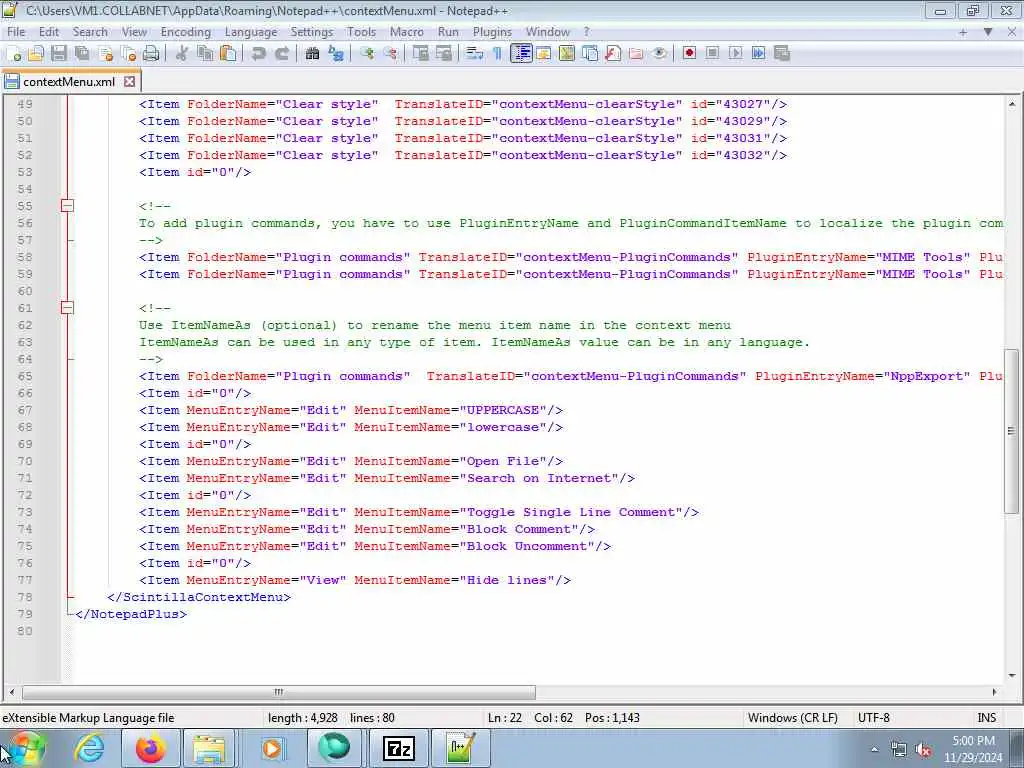
Task: Open the File menu
Action: coord(16,32)
